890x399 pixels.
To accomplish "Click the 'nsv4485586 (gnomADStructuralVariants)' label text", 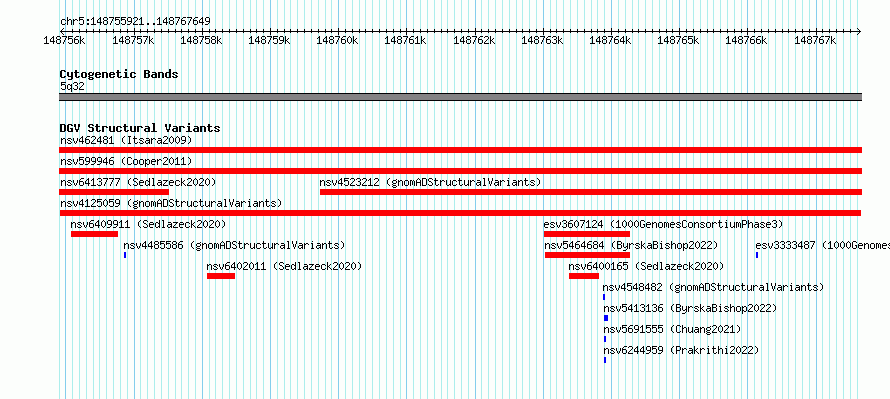I will click(234, 245).
